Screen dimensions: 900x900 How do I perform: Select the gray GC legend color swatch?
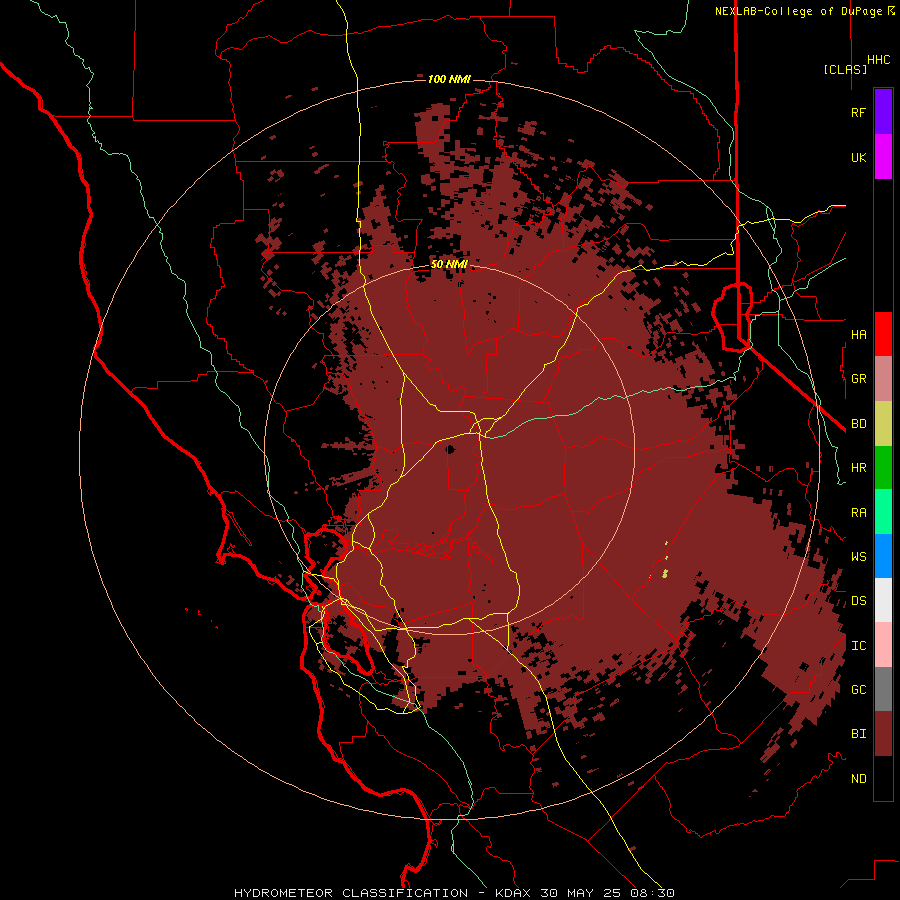point(883,689)
